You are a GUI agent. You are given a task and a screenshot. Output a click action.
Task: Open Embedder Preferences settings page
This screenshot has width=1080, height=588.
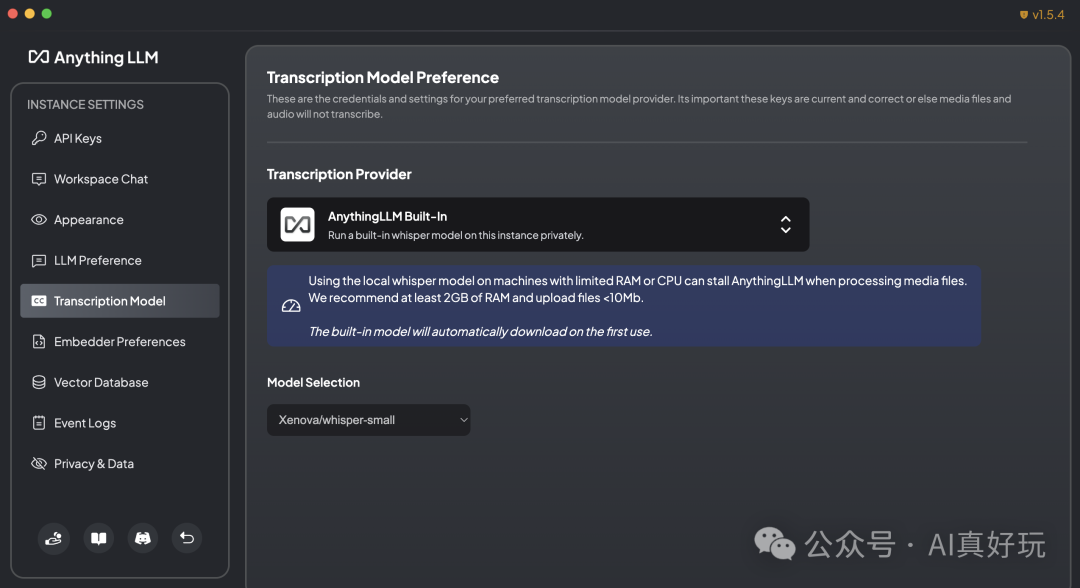(x=120, y=342)
